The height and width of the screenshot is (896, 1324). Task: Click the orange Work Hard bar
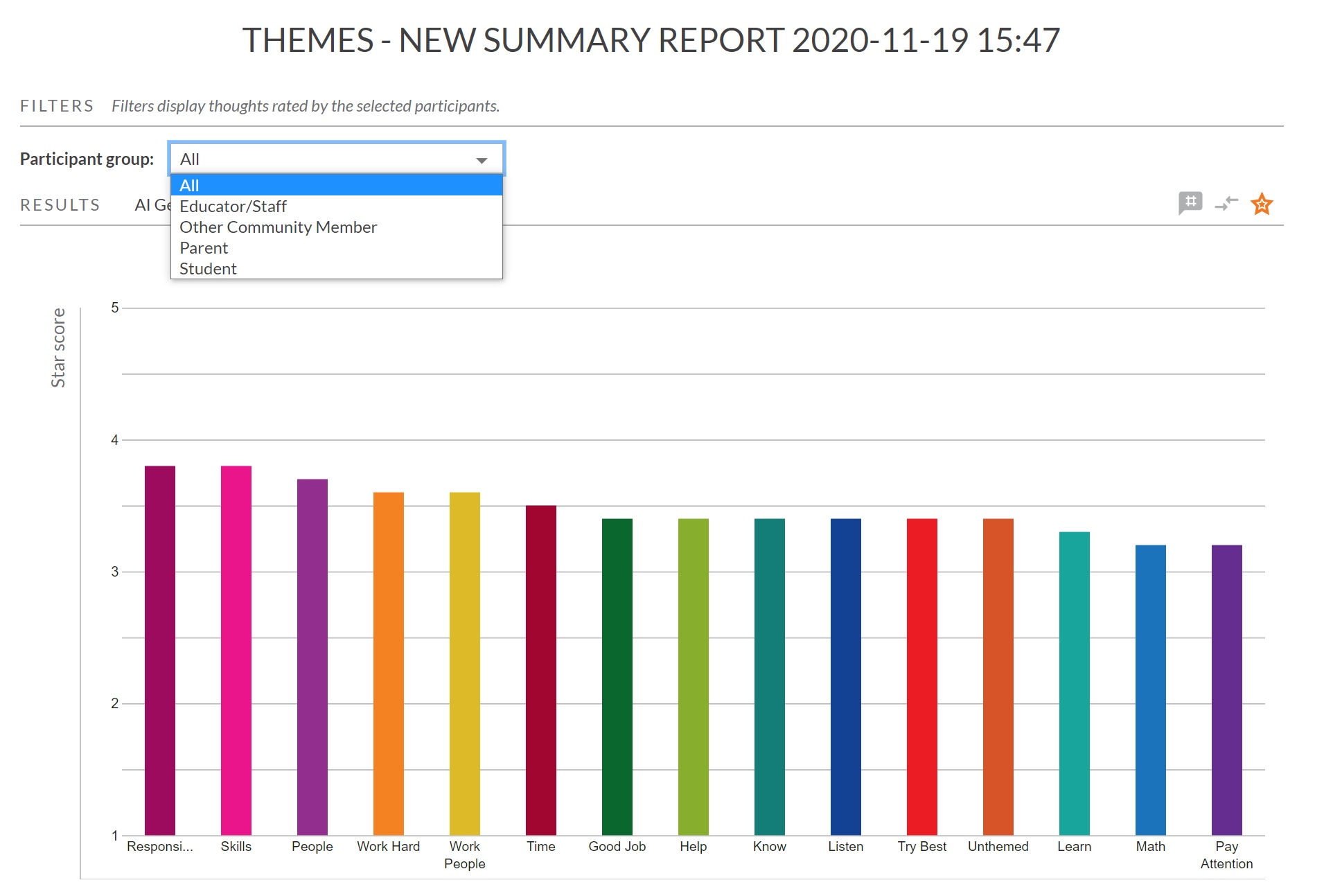389,663
